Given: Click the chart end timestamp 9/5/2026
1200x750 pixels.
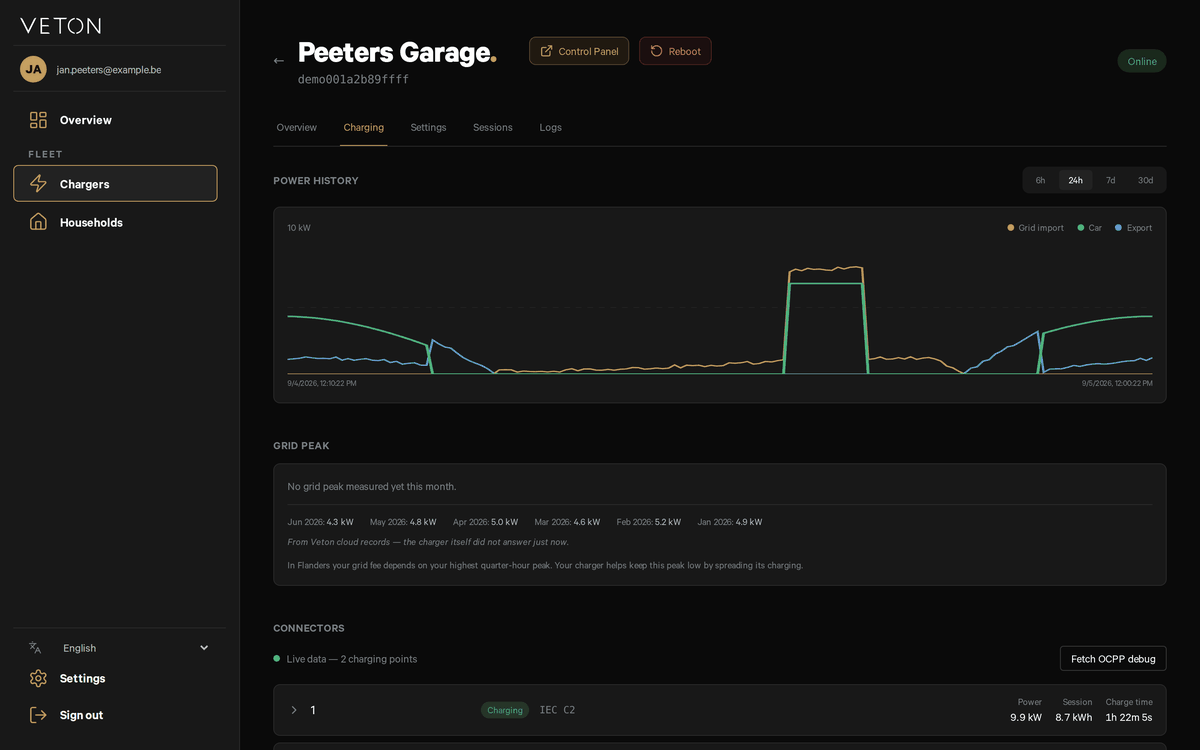Looking at the screenshot, I should coord(1117,383).
